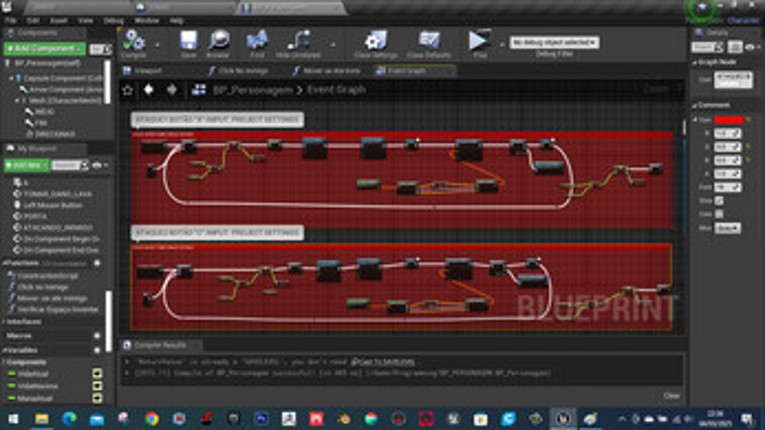Click the red comment color swatch
The height and width of the screenshot is (430, 765).
tap(729, 120)
